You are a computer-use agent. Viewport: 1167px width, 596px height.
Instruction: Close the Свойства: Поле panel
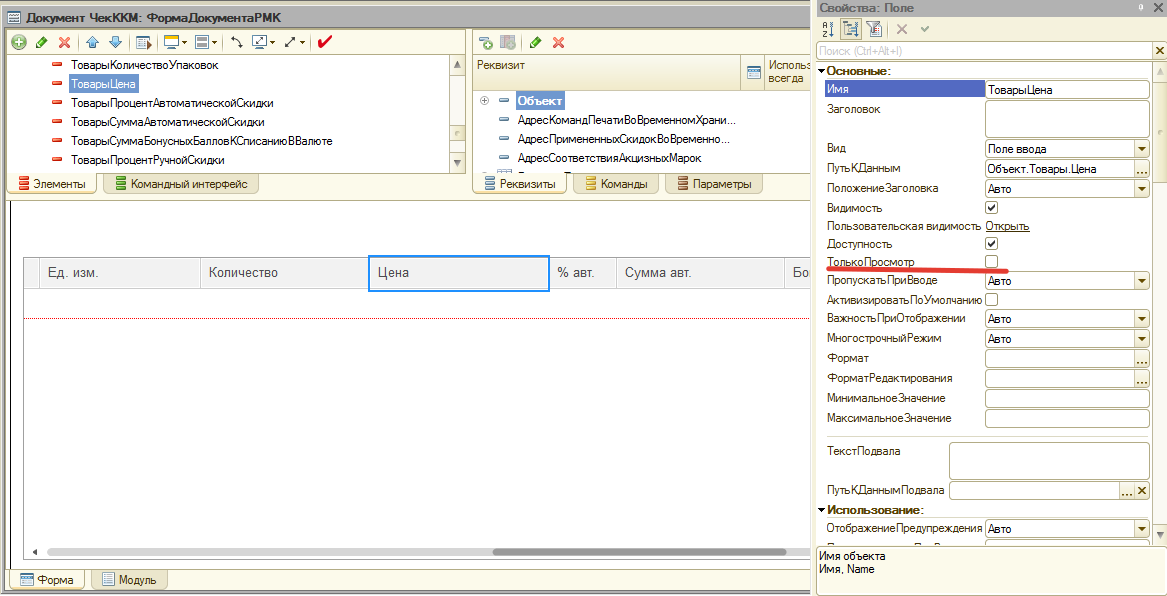click(x=1157, y=7)
